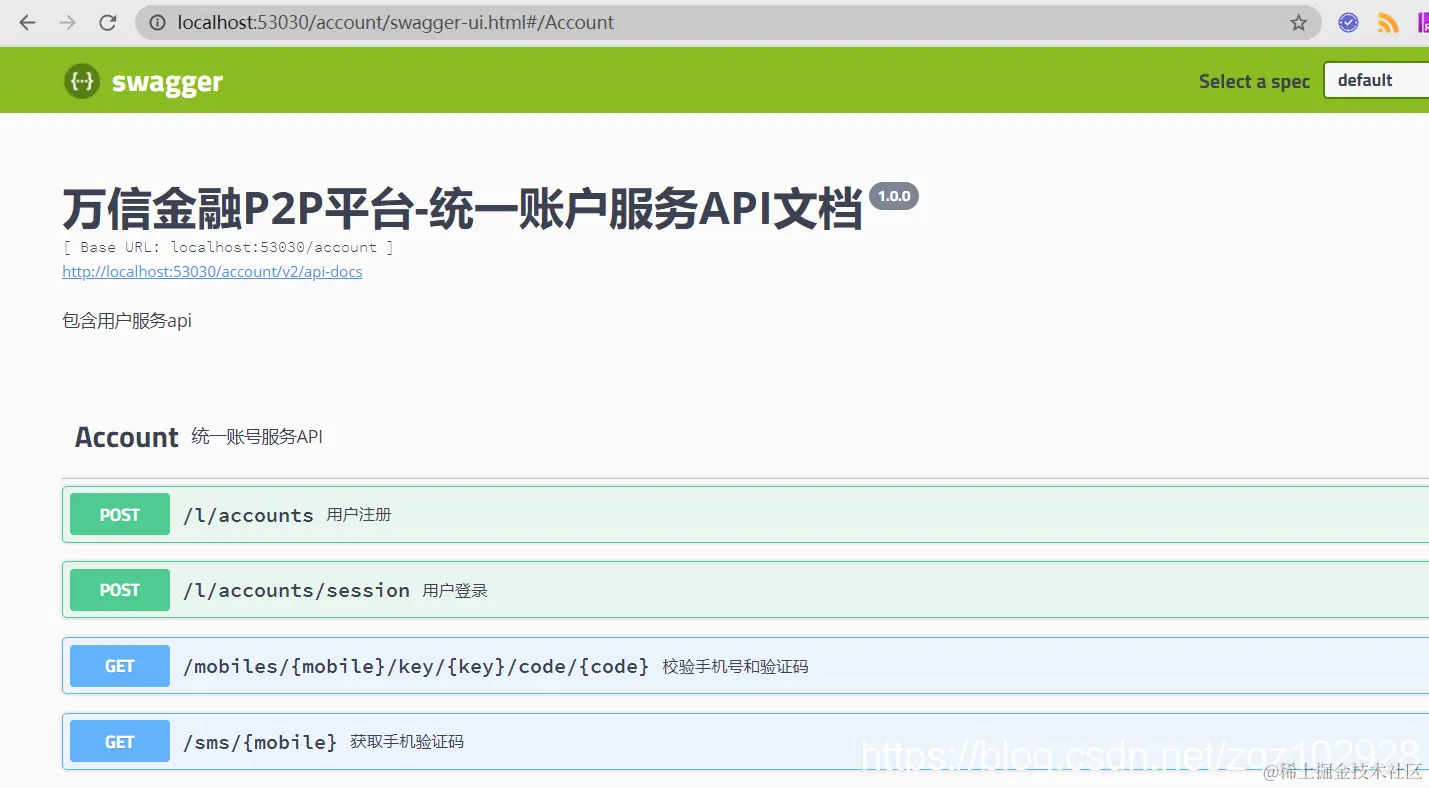Collapse the Account API section header
The width and height of the screenshot is (1429, 788).
(x=745, y=437)
